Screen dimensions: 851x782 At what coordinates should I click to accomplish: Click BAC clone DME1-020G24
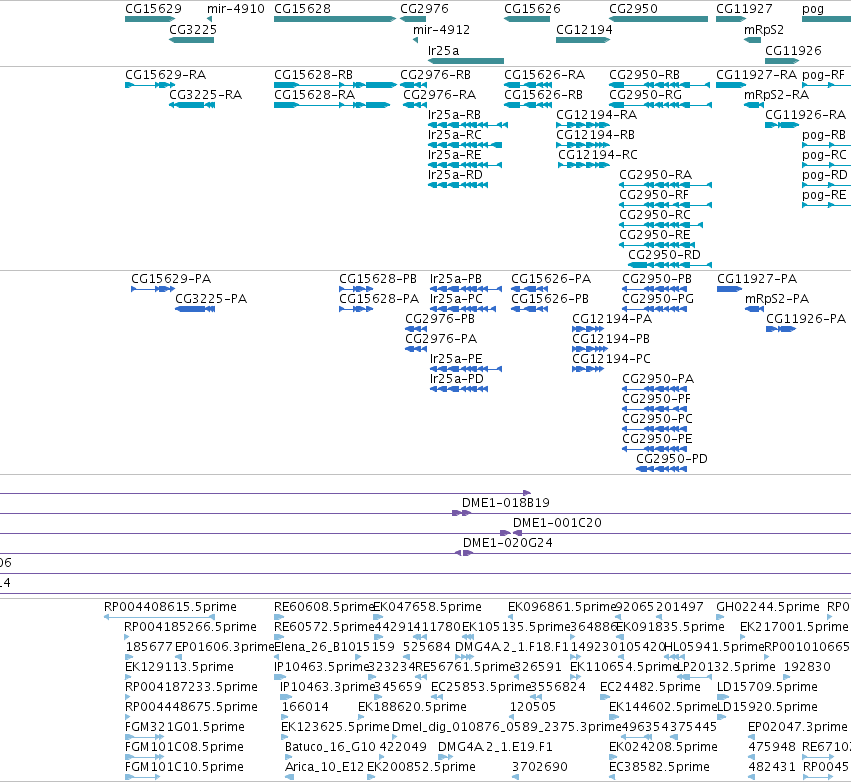click(507, 543)
